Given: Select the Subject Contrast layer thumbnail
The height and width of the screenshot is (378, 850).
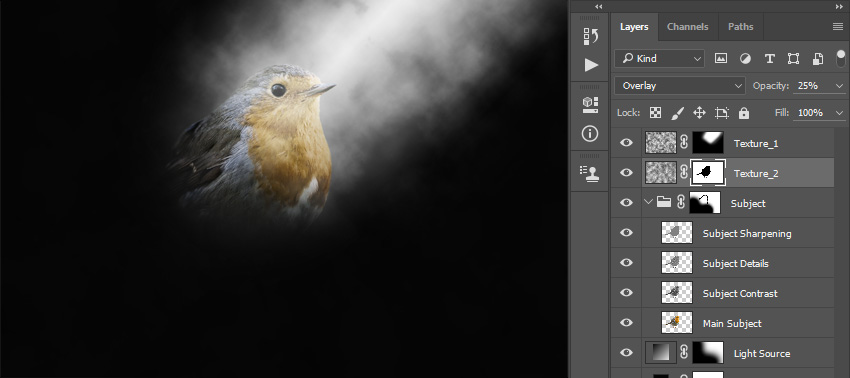Looking at the screenshot, I should tap(677, 293).
